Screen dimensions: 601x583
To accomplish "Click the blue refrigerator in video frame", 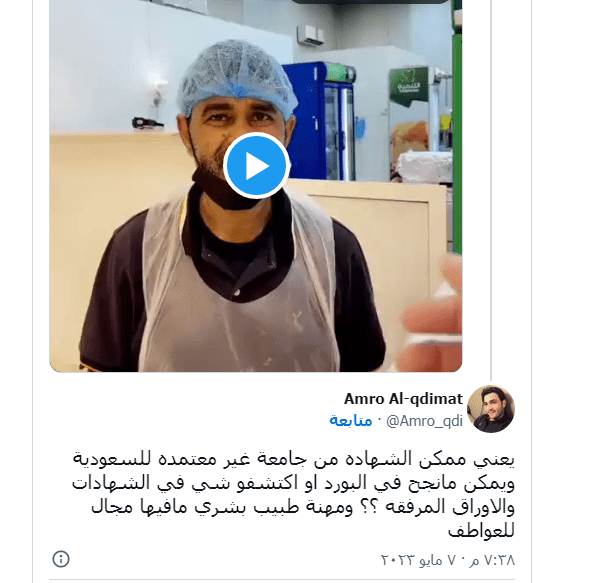I will pos(320,121).
